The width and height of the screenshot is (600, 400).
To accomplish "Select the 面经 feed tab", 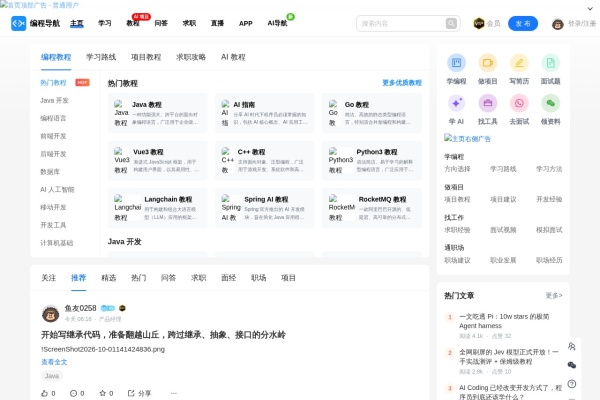I will (228, 278).
